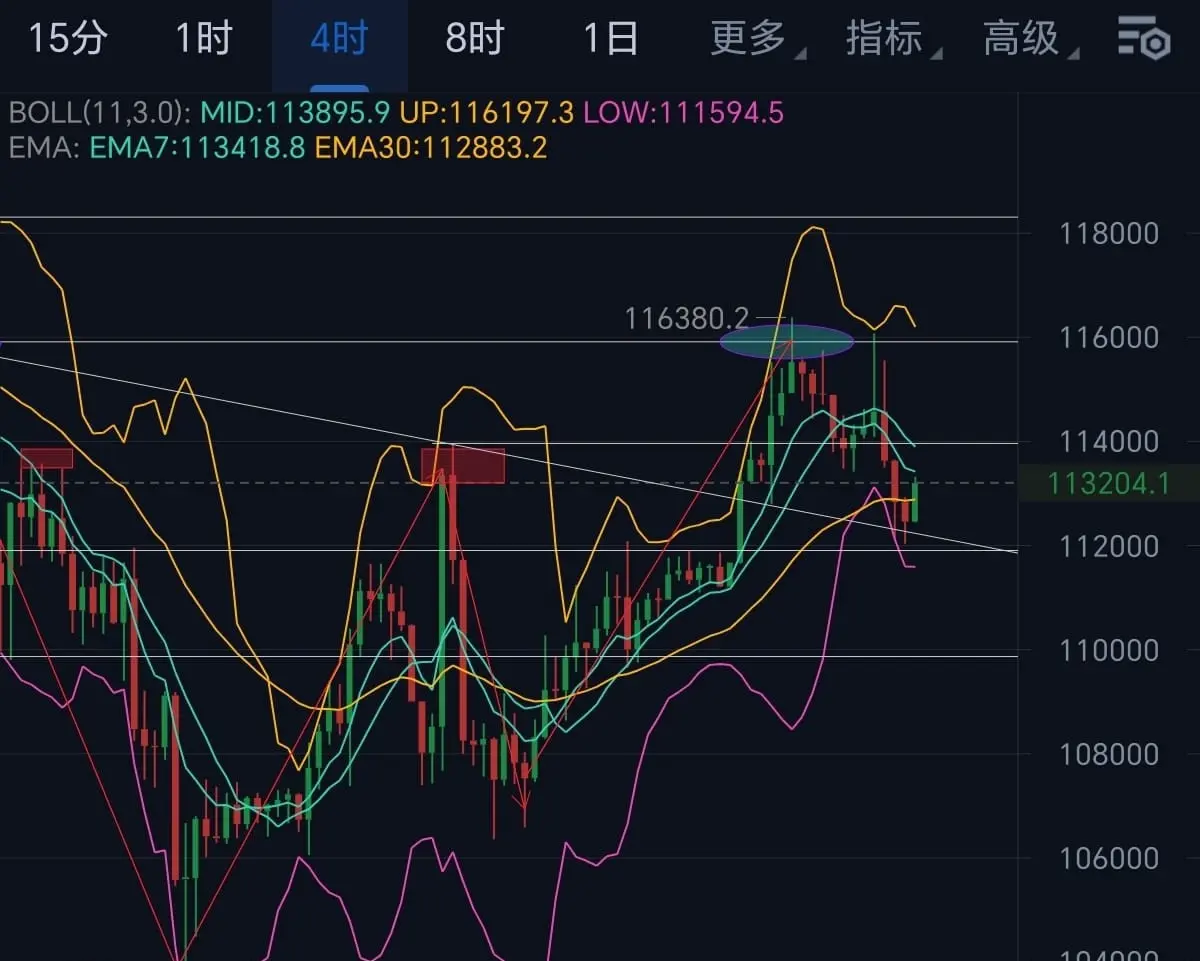Image resolution: width=1200 pixels, height=961 pixels.
Task: Click the 116380.2 high price marker
Action: point(686,319)
